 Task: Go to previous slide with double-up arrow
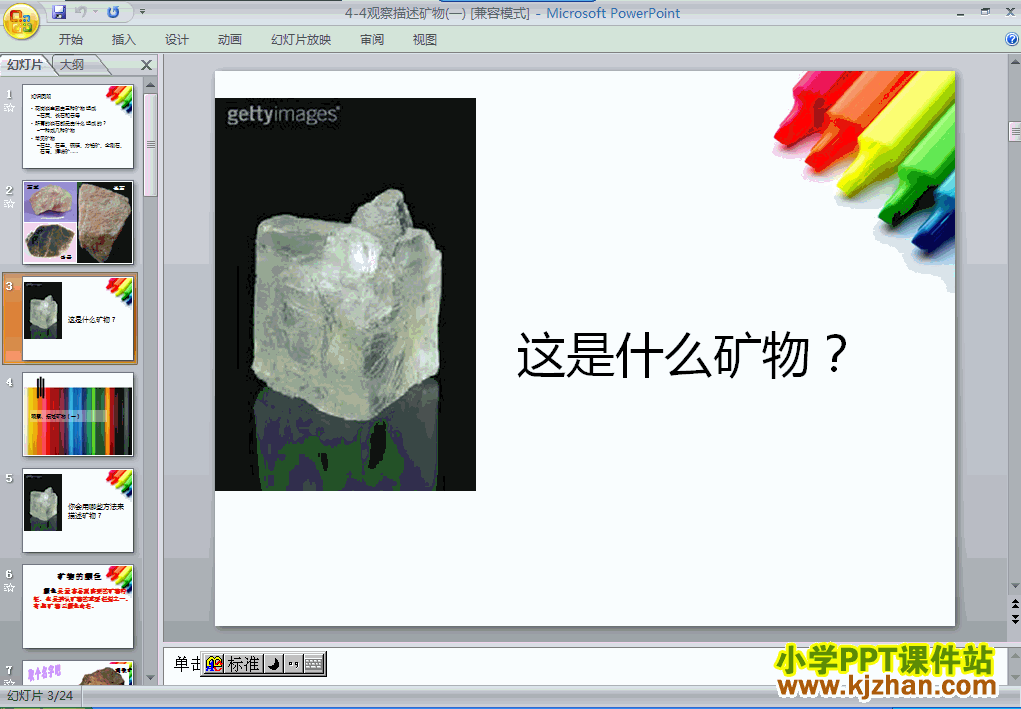pos(1014,604)
